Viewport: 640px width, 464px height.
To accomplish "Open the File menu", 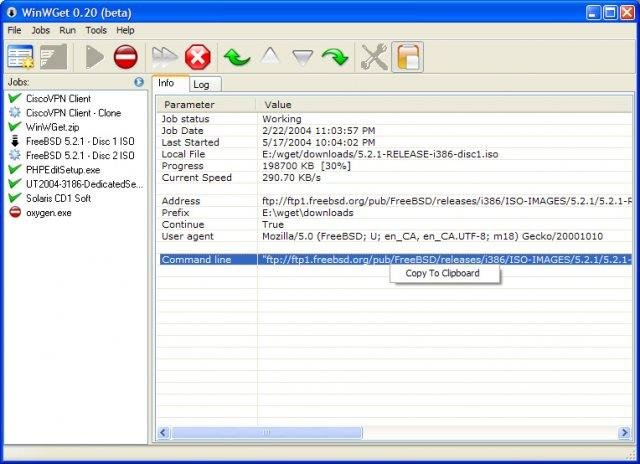I will [x=14, y=30].
